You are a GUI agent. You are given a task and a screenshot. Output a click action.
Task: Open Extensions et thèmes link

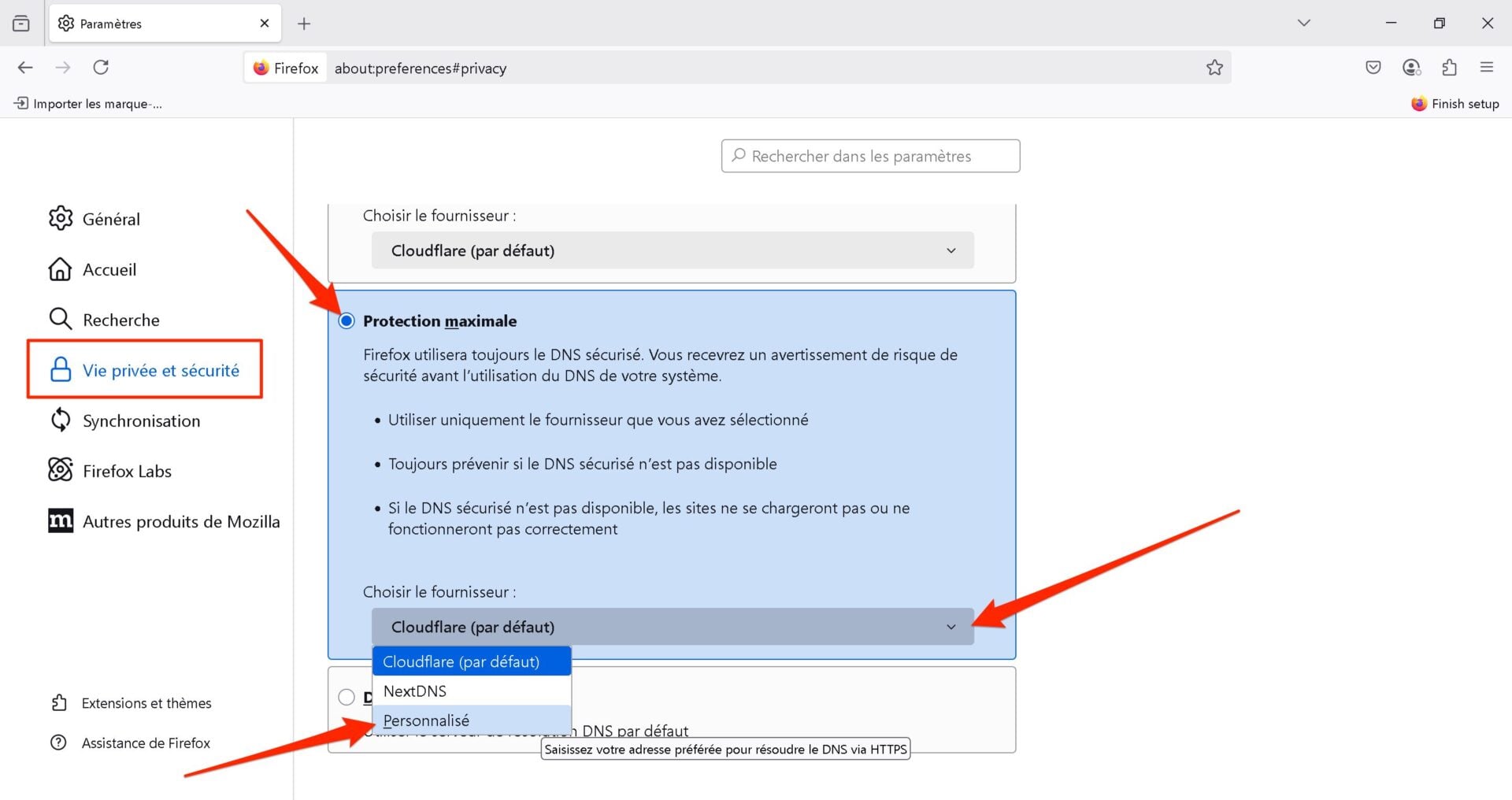click(146, 703)
